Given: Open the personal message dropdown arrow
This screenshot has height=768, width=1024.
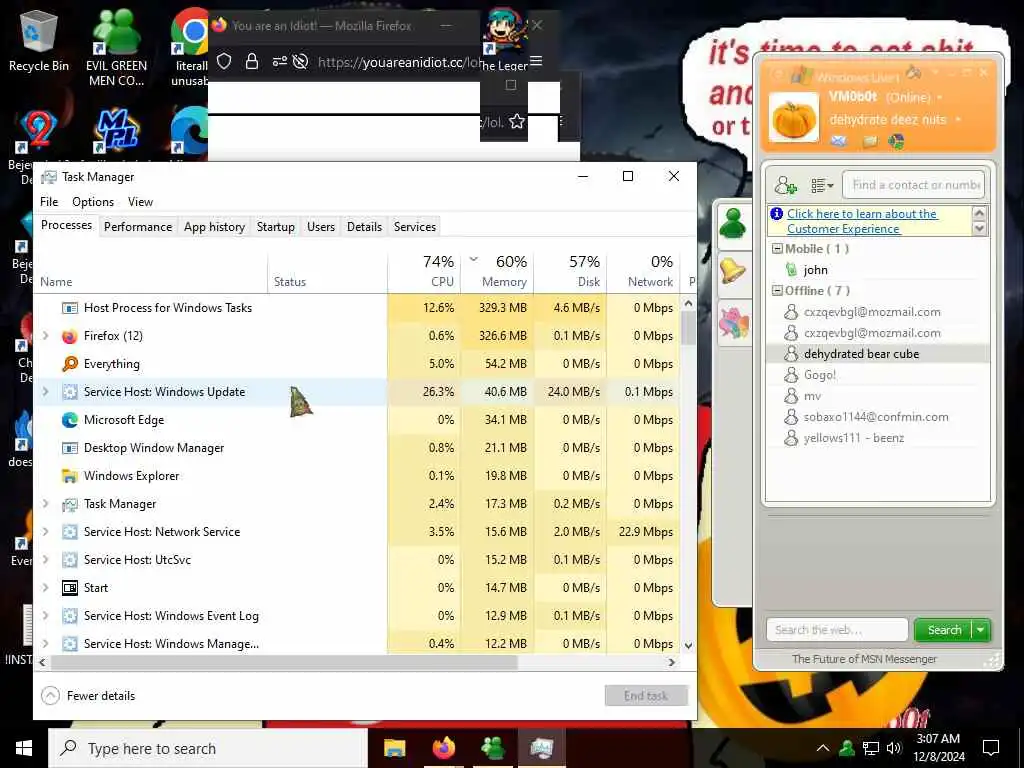Looking at the screenshot, I should click(x=958, y=120).
